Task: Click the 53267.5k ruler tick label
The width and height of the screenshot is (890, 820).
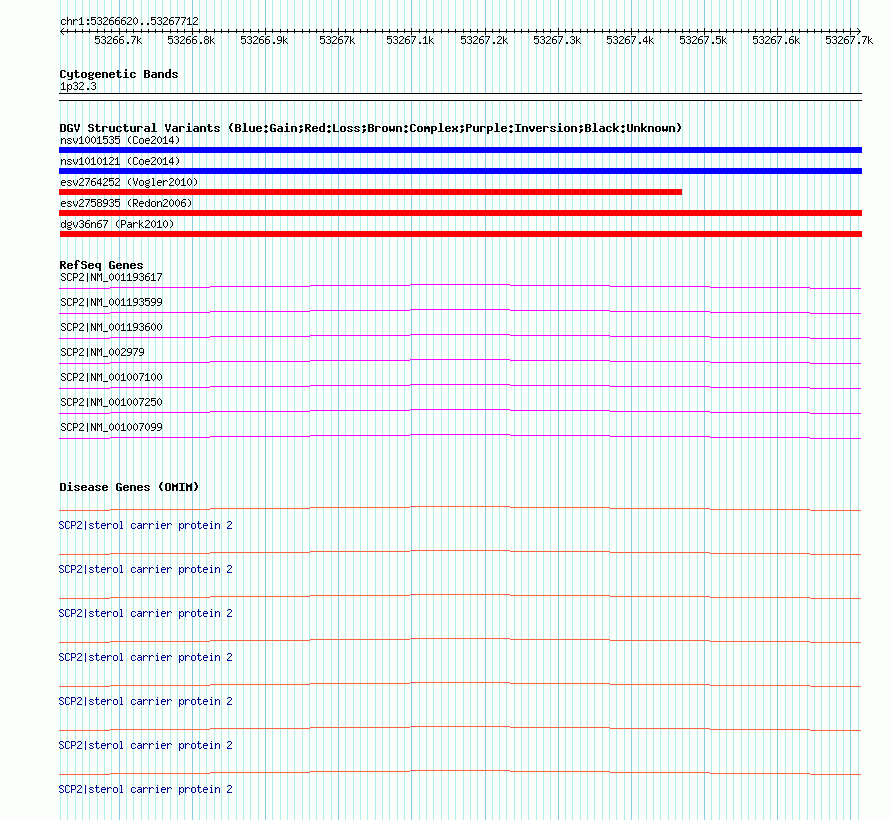Action: point(703,40)
